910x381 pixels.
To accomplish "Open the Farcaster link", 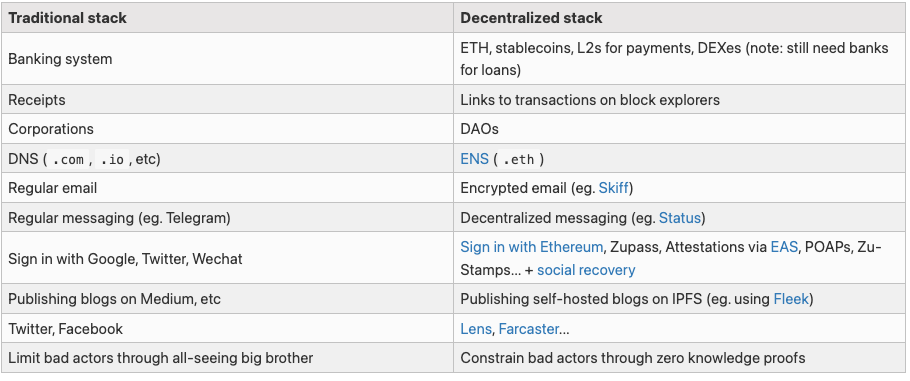I will point(529,329).
